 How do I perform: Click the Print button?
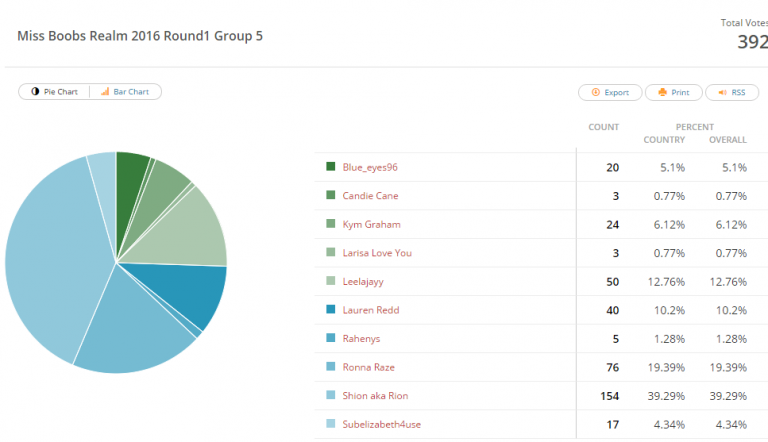(x=673, y=92)
